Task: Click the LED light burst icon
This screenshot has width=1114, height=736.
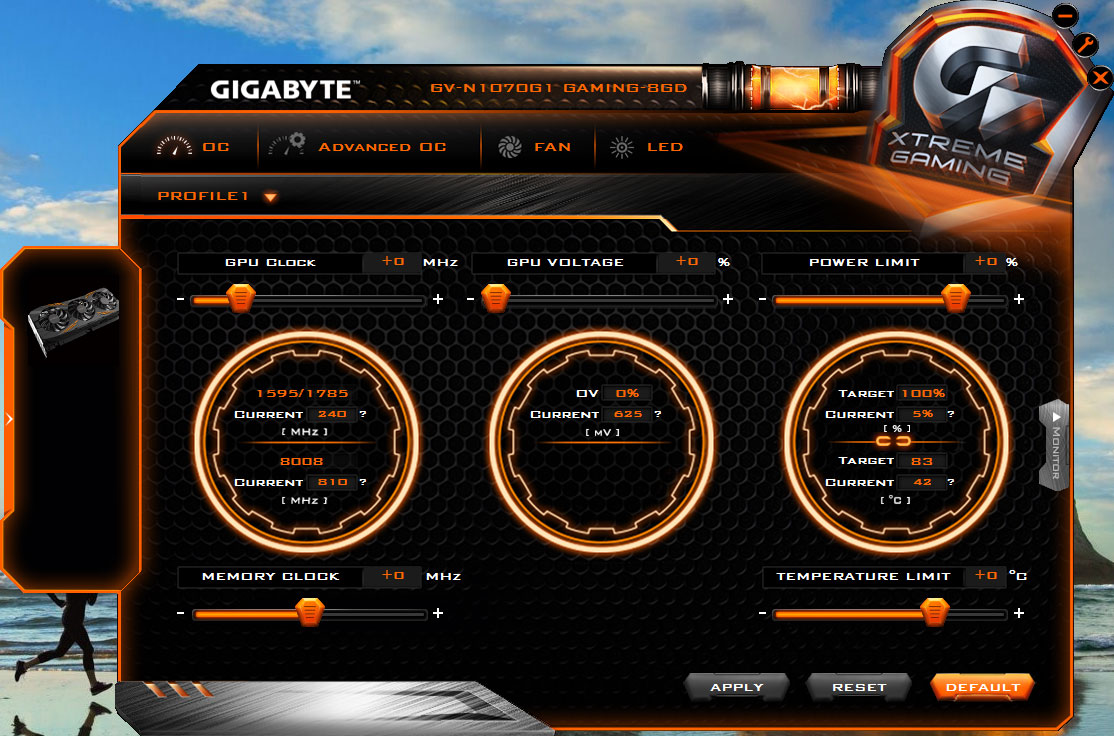Action: click(x=622, y=147)
